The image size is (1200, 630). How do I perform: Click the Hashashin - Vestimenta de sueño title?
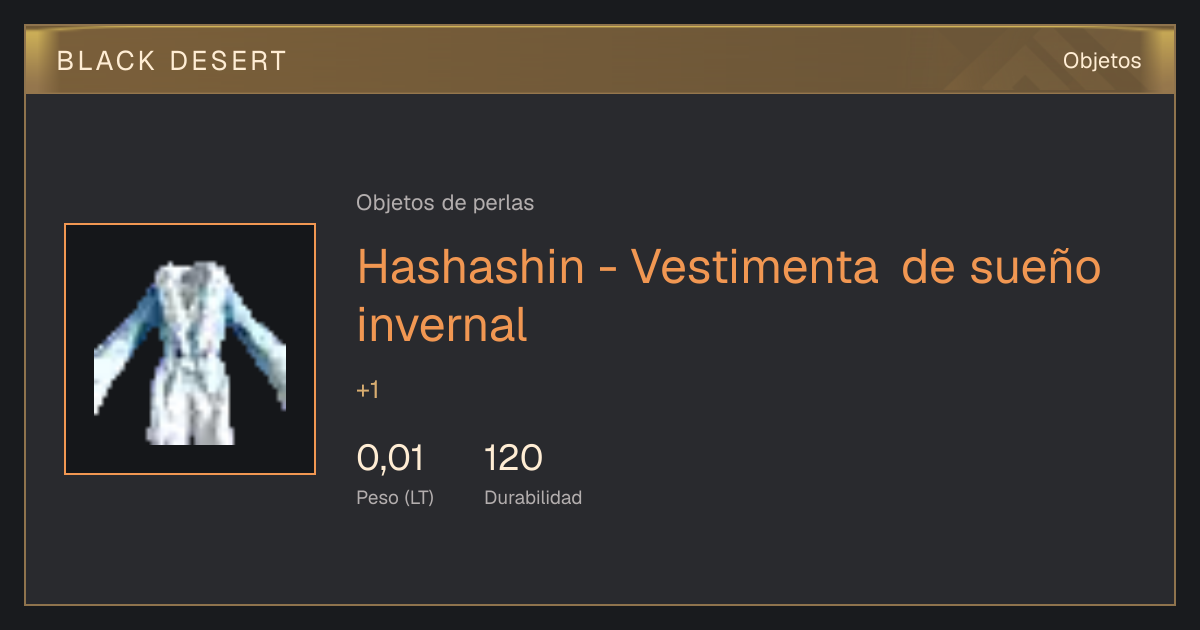[729, 267]
